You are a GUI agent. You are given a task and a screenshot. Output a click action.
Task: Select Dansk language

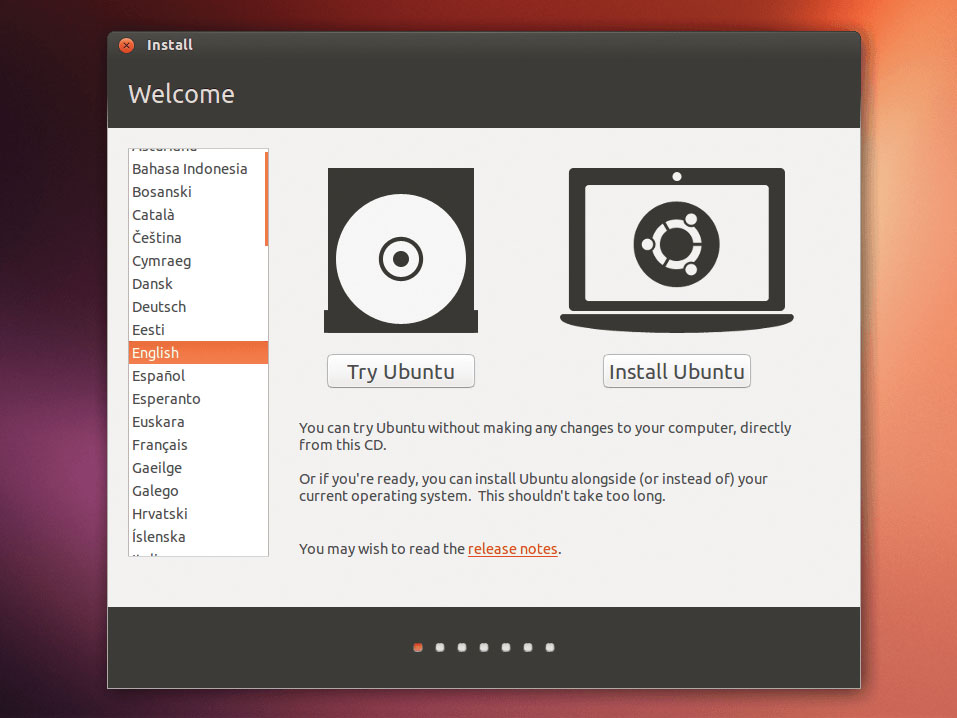click(x=198, y=284)
